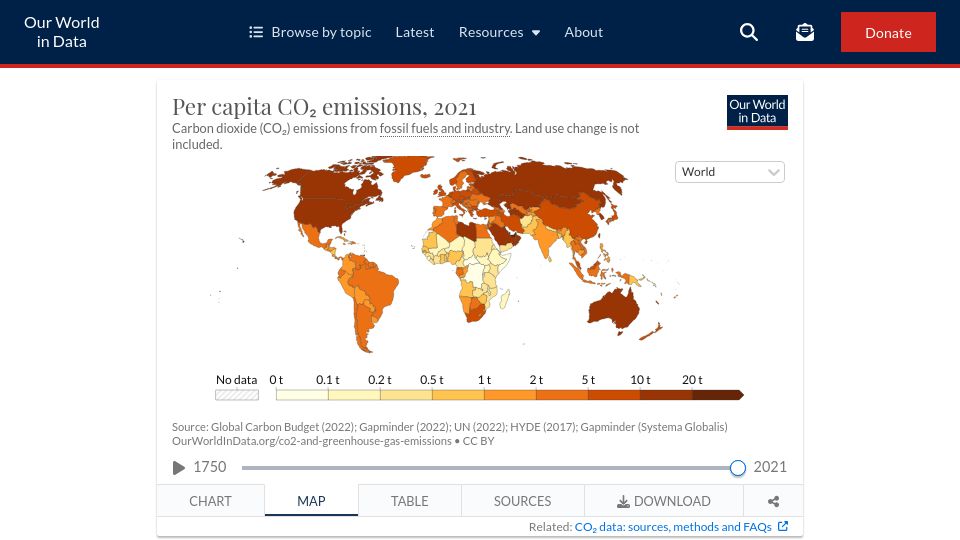The height and width of the screenshot is (540, 960).
Task: Click the 1750 start year label
Action: pyautogui.click(x=210, y=467)
